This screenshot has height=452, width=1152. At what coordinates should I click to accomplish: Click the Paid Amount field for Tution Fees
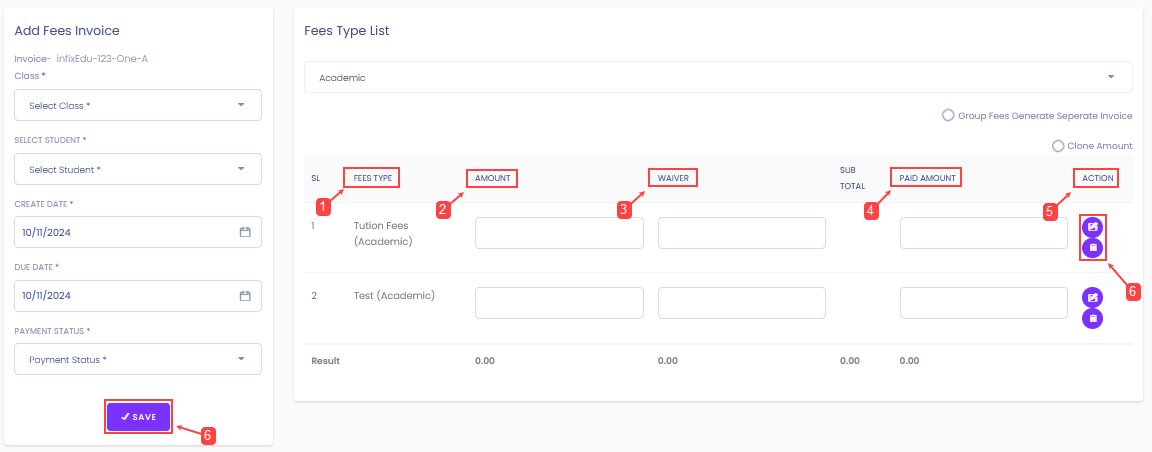coord(984,233)
